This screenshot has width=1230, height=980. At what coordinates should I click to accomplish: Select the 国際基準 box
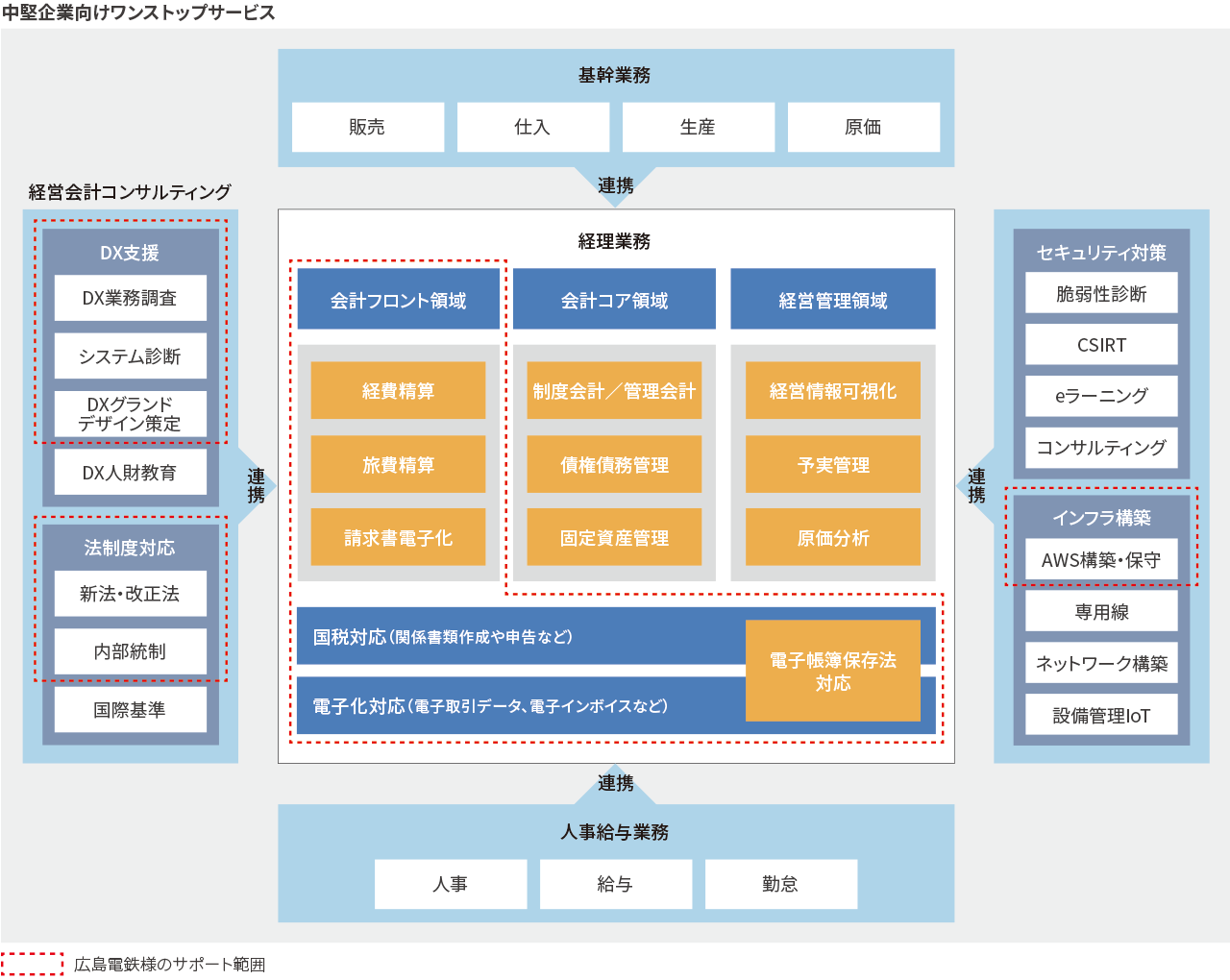coord(131,710)
